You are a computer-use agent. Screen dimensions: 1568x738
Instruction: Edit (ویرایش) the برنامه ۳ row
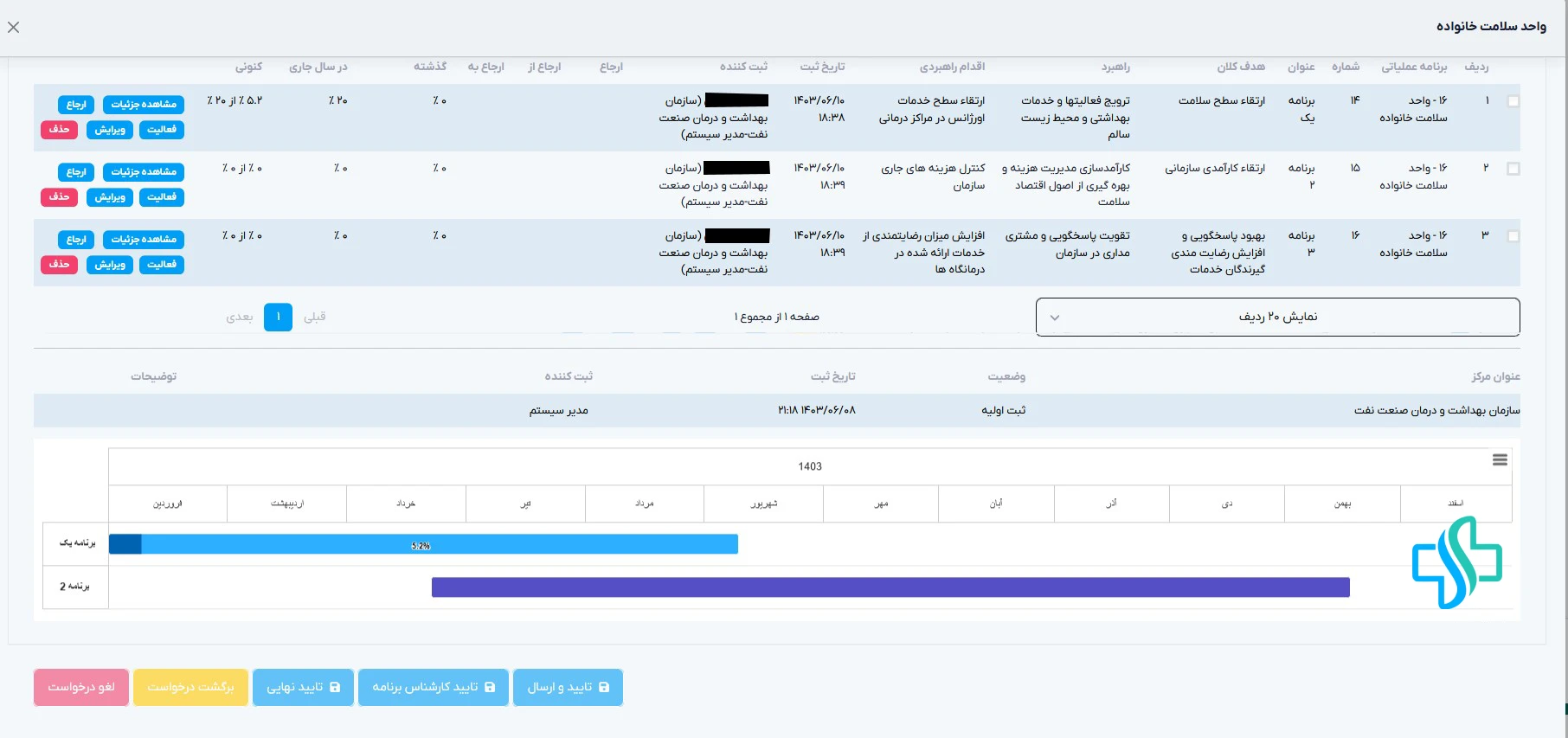109,265
